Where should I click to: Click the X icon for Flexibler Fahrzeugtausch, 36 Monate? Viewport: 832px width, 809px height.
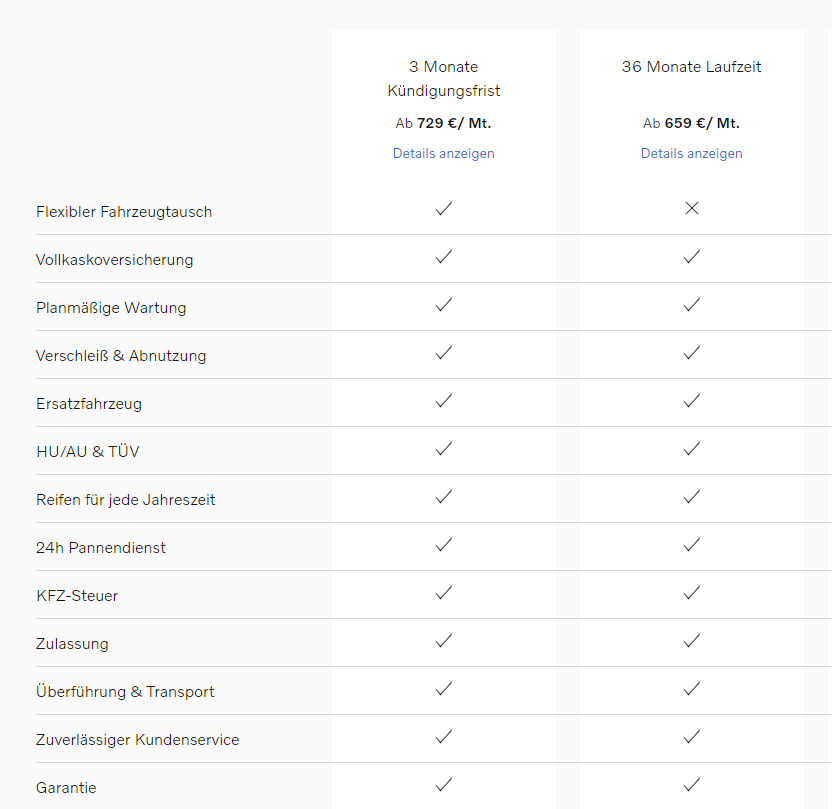(x=691, y=208)
